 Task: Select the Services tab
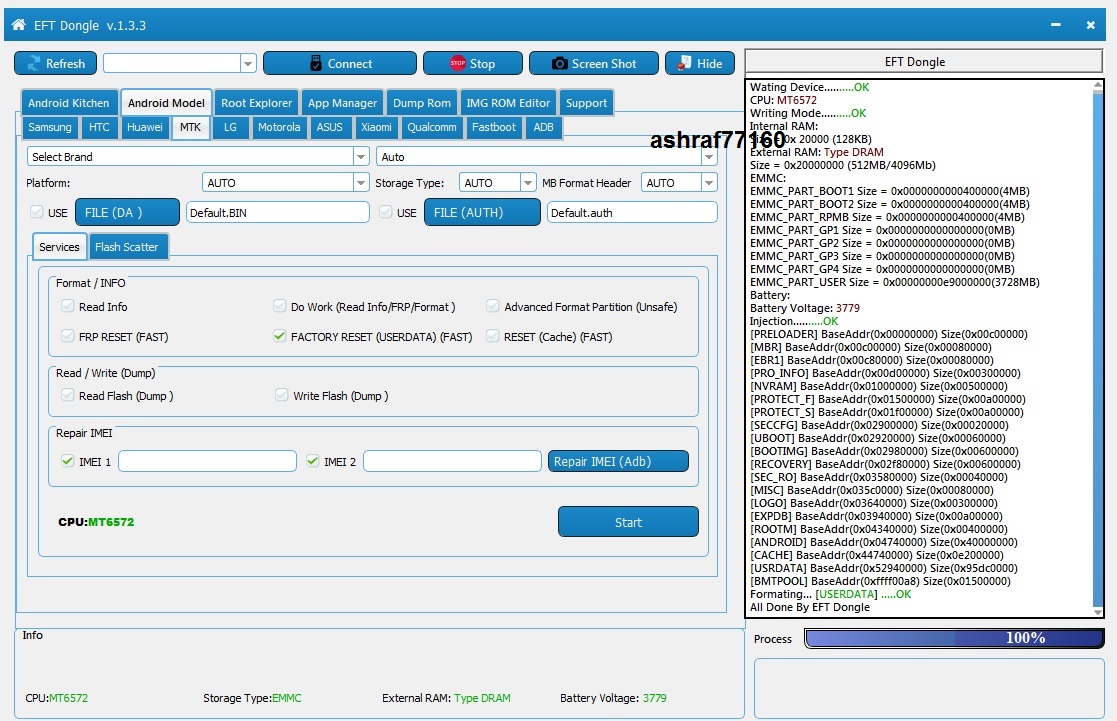click(x=59, y=247)
